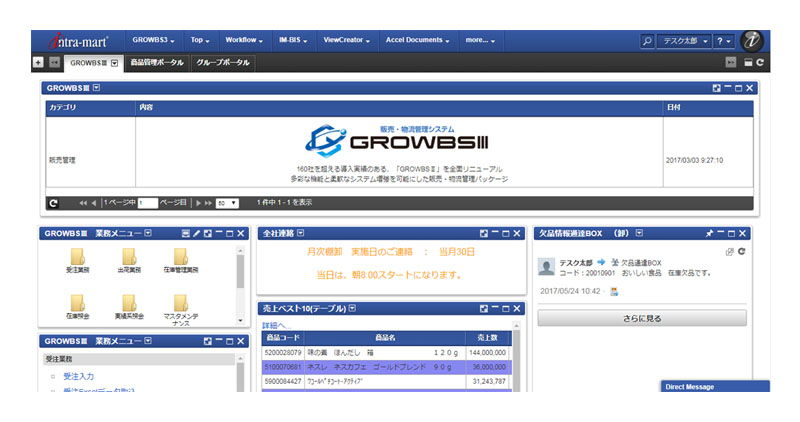Open the search magnifier icon in header
The width and height of the screenshot is (800, 422).
[647, 41]
